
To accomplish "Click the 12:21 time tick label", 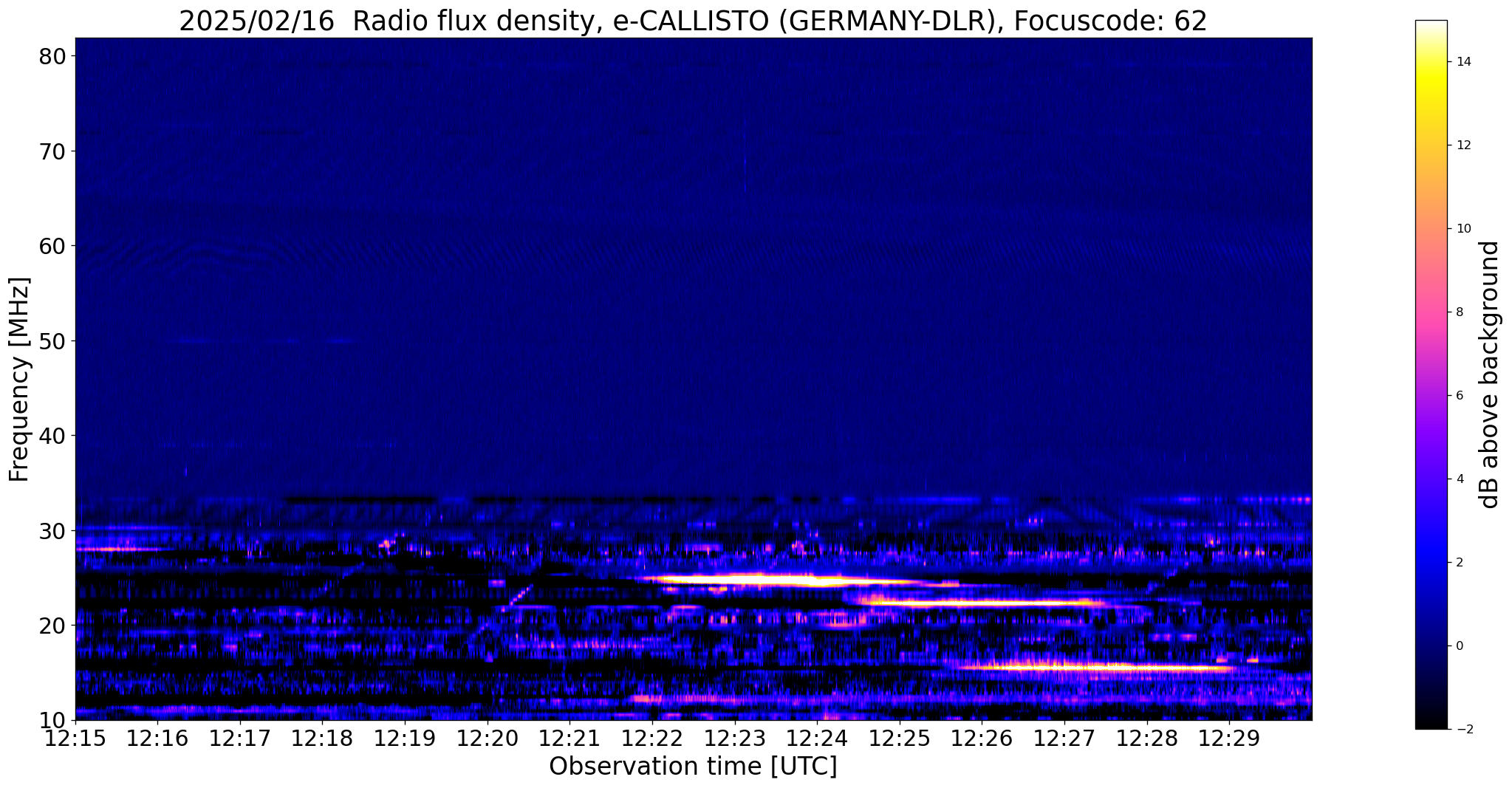I will point(569,739).
